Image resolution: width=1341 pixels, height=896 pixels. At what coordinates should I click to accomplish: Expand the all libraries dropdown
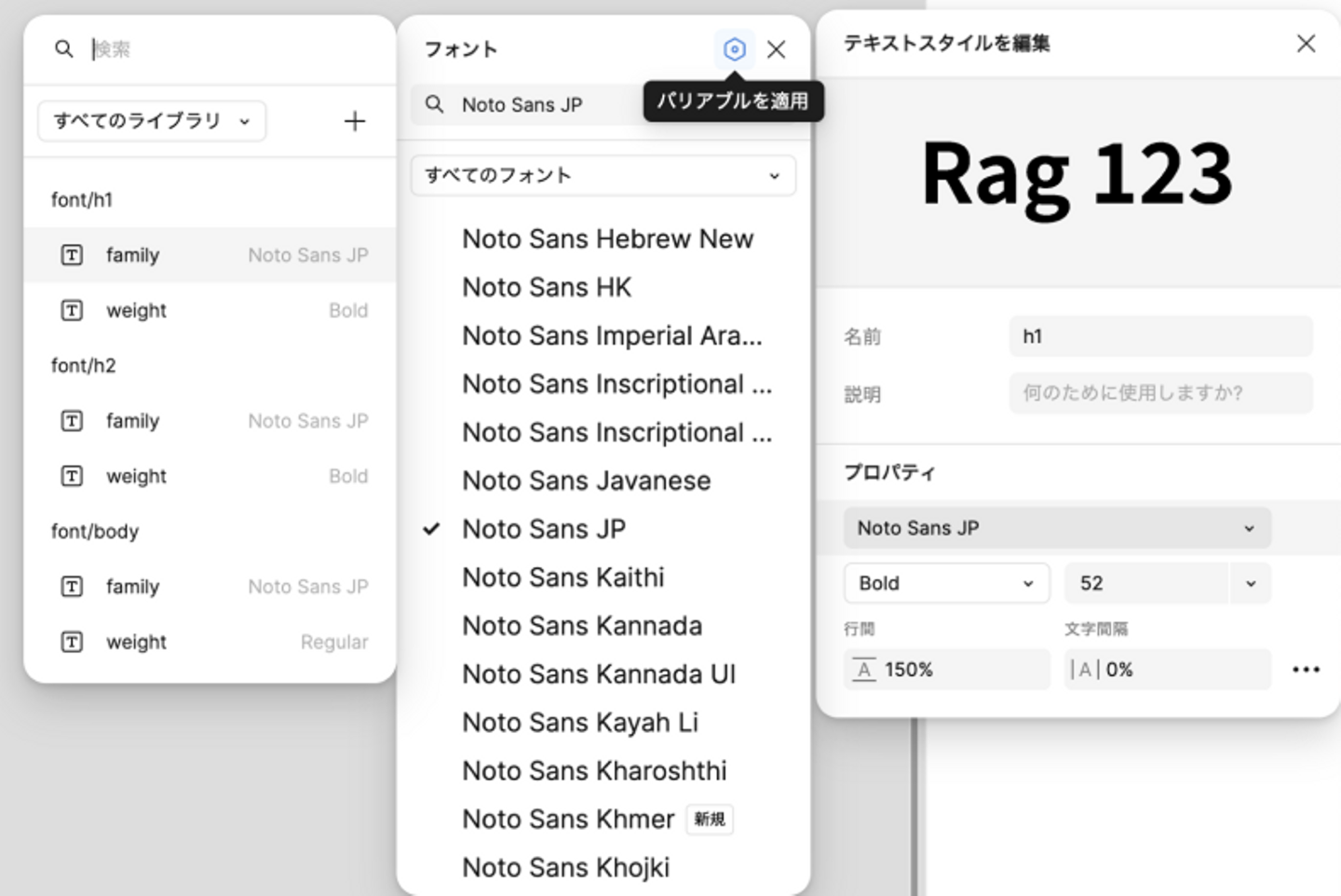152,121
